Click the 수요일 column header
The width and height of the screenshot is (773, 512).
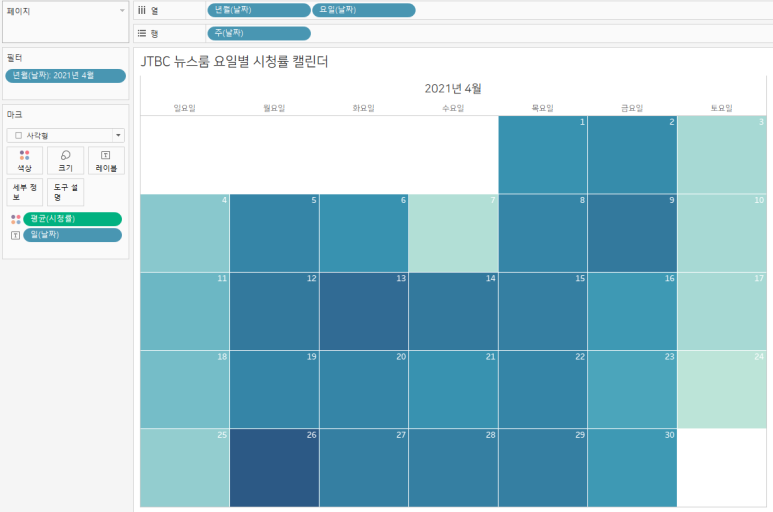click(453, 108)
